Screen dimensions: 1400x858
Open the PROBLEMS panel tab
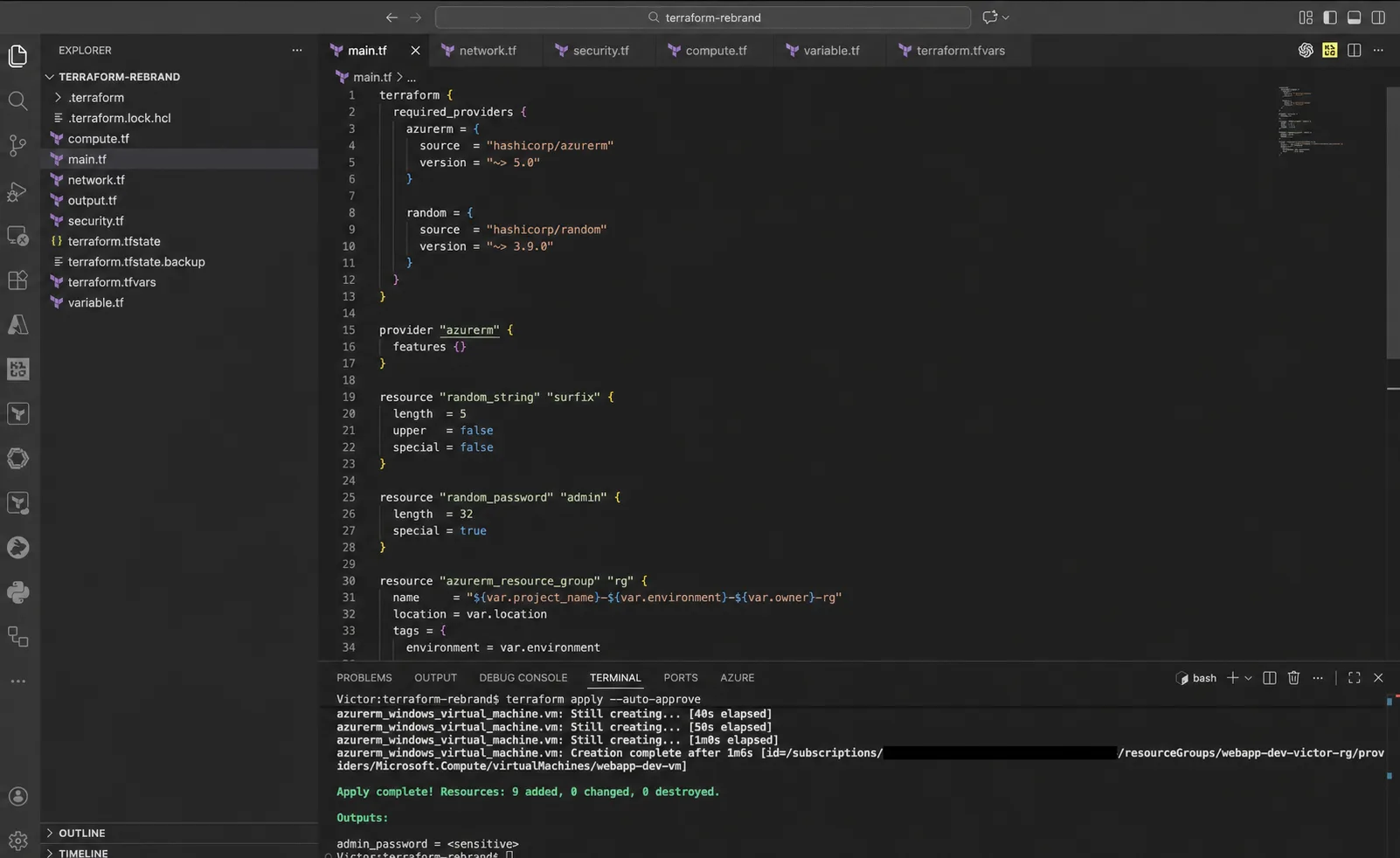click(364, 678)
